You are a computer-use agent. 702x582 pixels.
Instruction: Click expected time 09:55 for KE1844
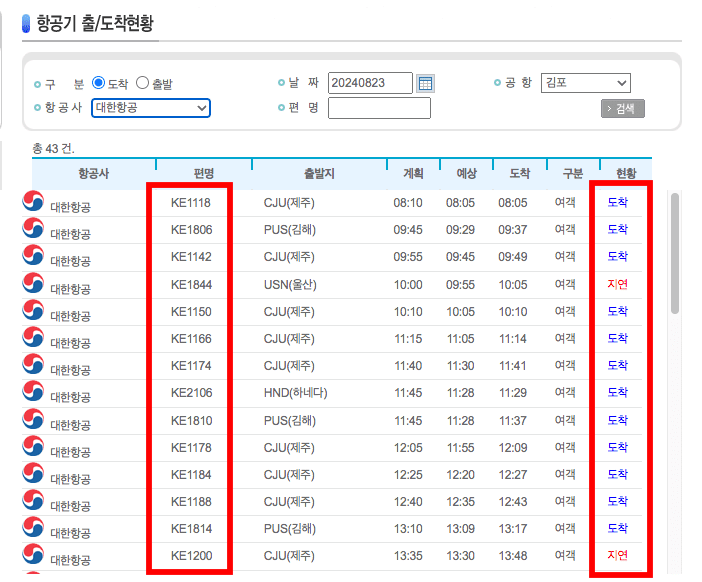460,285
